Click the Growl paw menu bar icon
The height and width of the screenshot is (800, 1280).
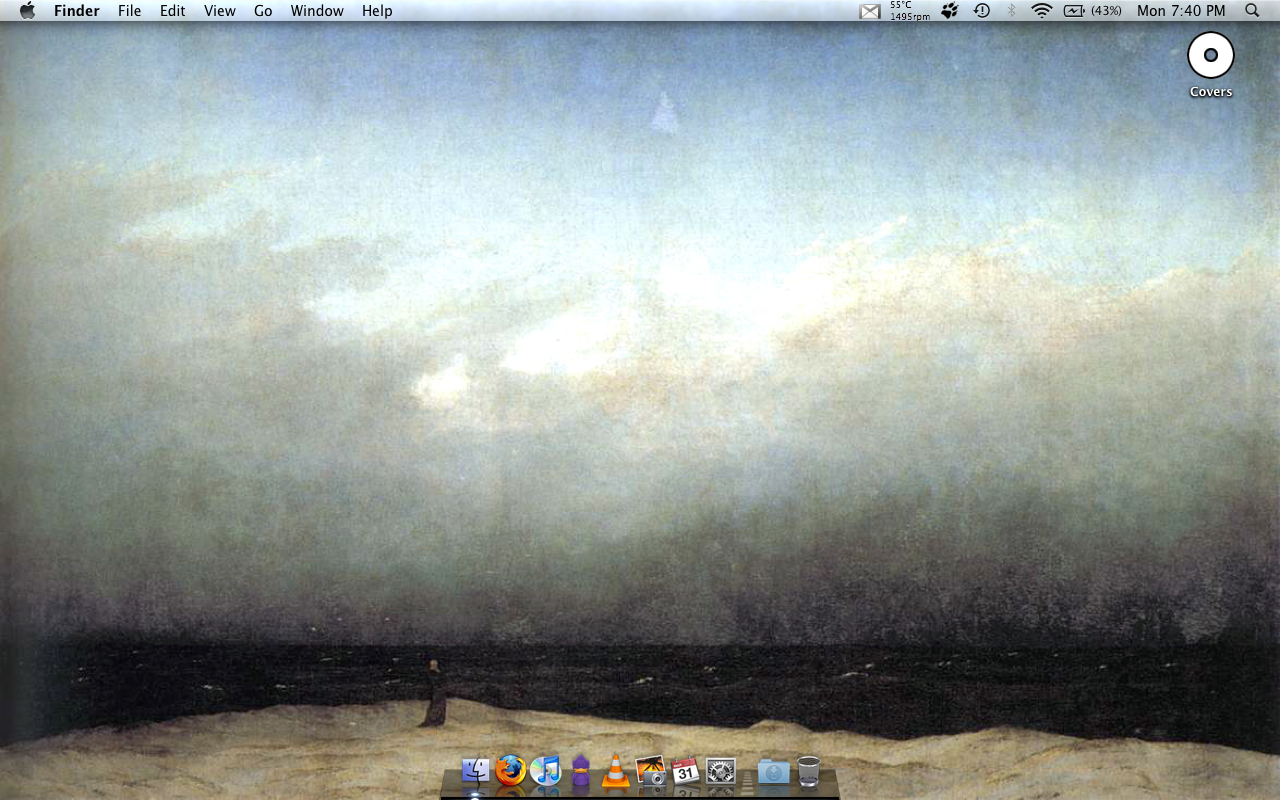[950, 11]
